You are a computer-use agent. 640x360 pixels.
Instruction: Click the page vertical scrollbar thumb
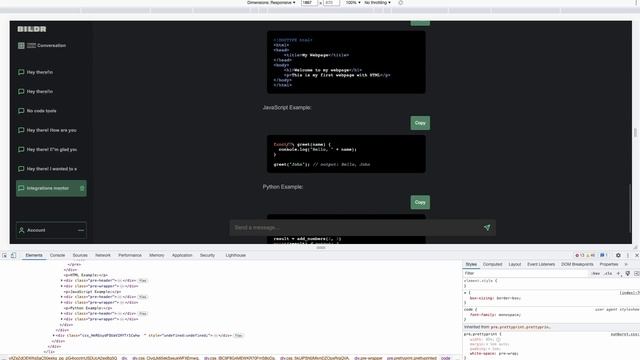[x=630, y=208]
